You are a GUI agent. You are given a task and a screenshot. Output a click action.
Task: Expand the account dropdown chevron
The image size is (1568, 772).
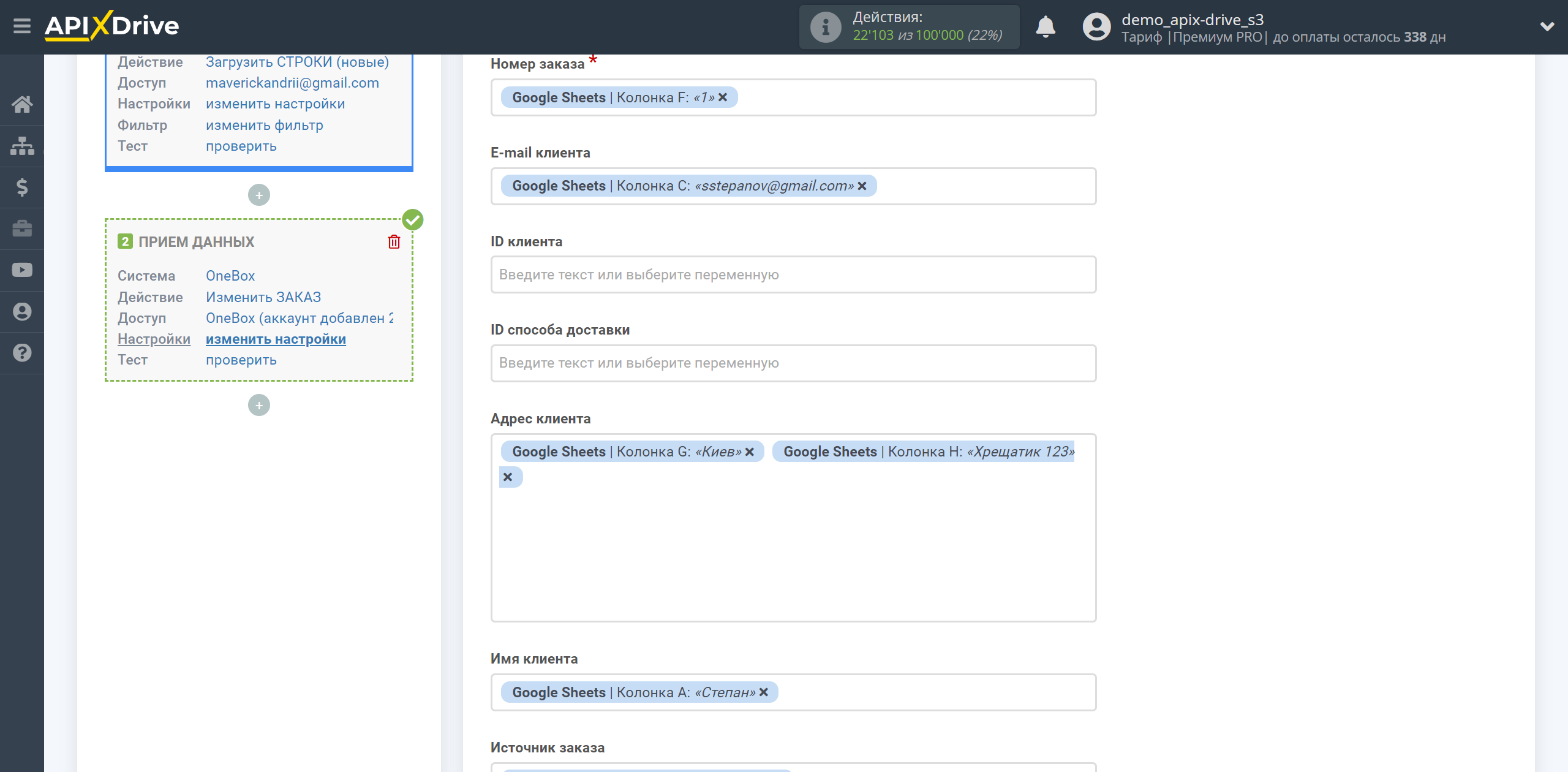coord(1547,26)
